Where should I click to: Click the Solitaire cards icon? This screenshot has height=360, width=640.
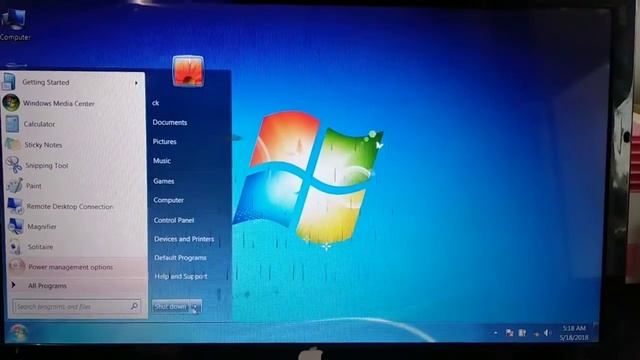[x=16, y=246]
